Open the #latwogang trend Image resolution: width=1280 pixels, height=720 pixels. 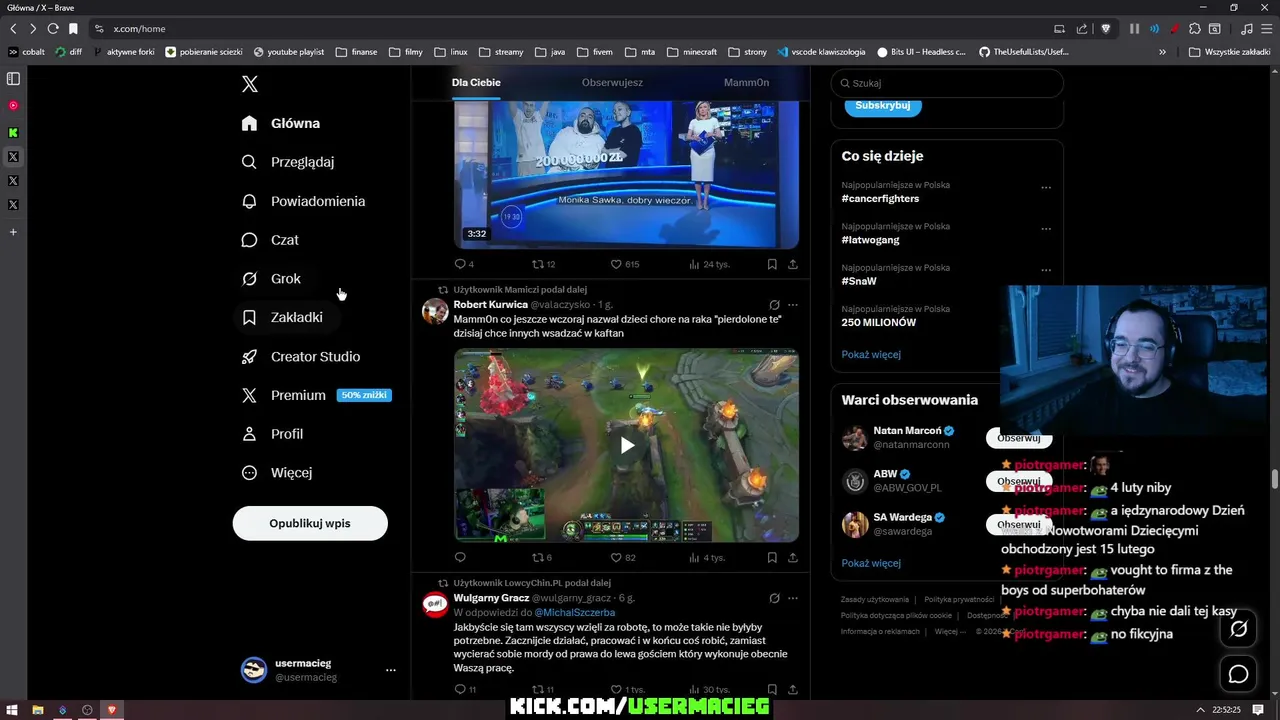pyautogui.click(x=870, y=240)
